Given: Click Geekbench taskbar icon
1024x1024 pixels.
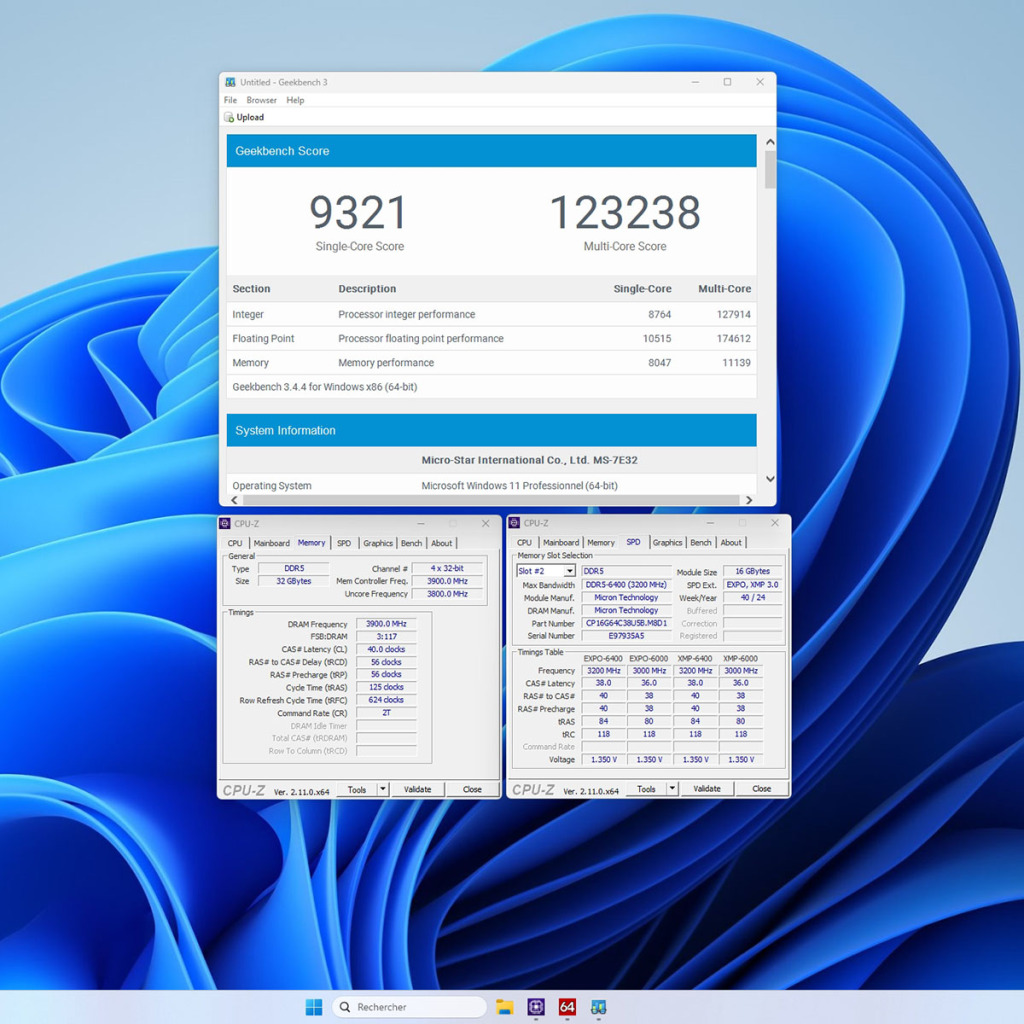Looking at the screenshot, I should (x=598, y=1007).
